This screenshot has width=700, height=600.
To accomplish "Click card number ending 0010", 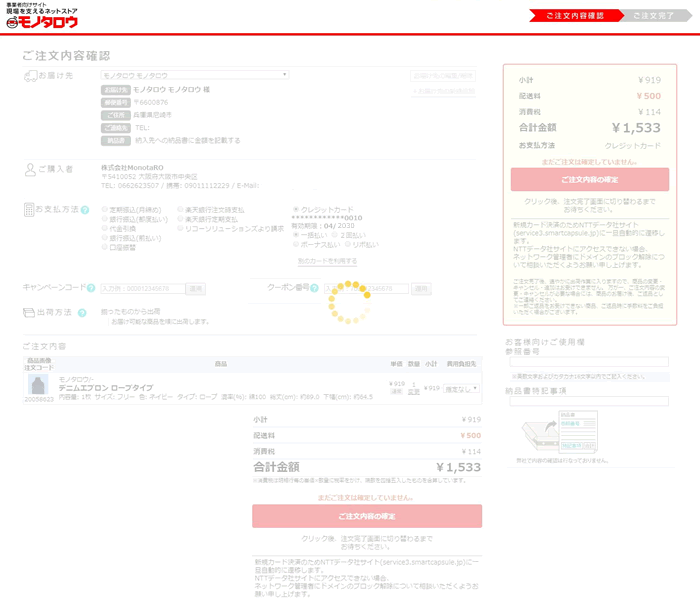I will point(327,218).
